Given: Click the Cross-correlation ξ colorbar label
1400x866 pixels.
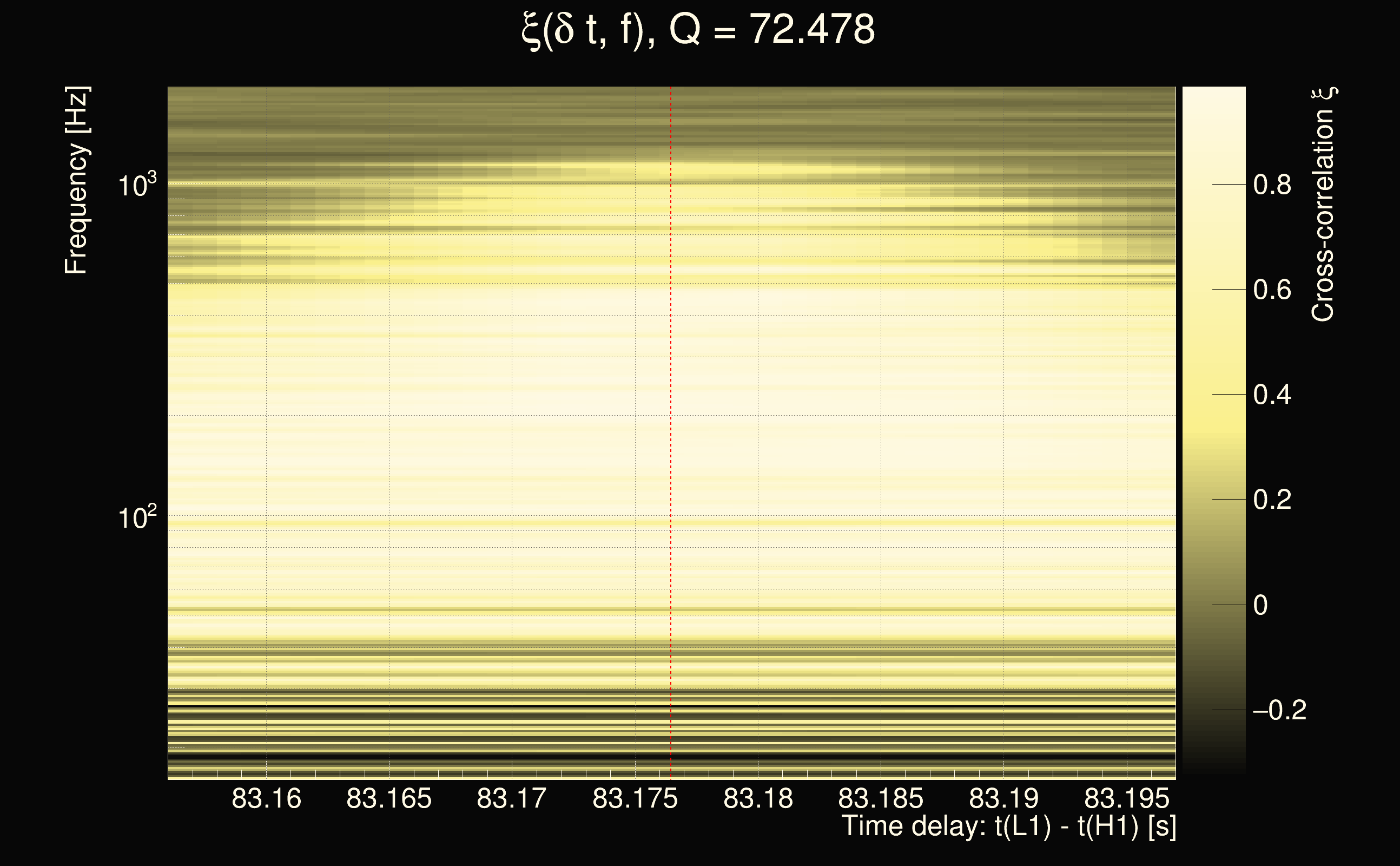Looking at the screenshot, I should pyautogui.click(x=1323, y=205).
